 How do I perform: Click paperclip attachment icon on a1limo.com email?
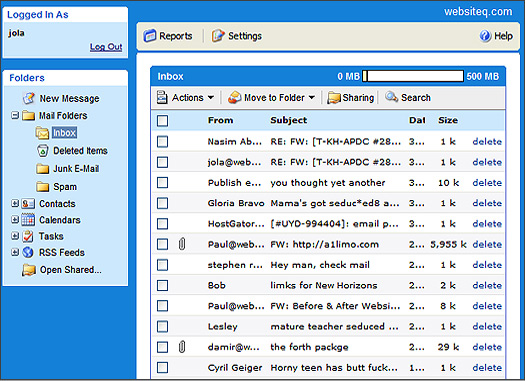(x=182, y=244)
